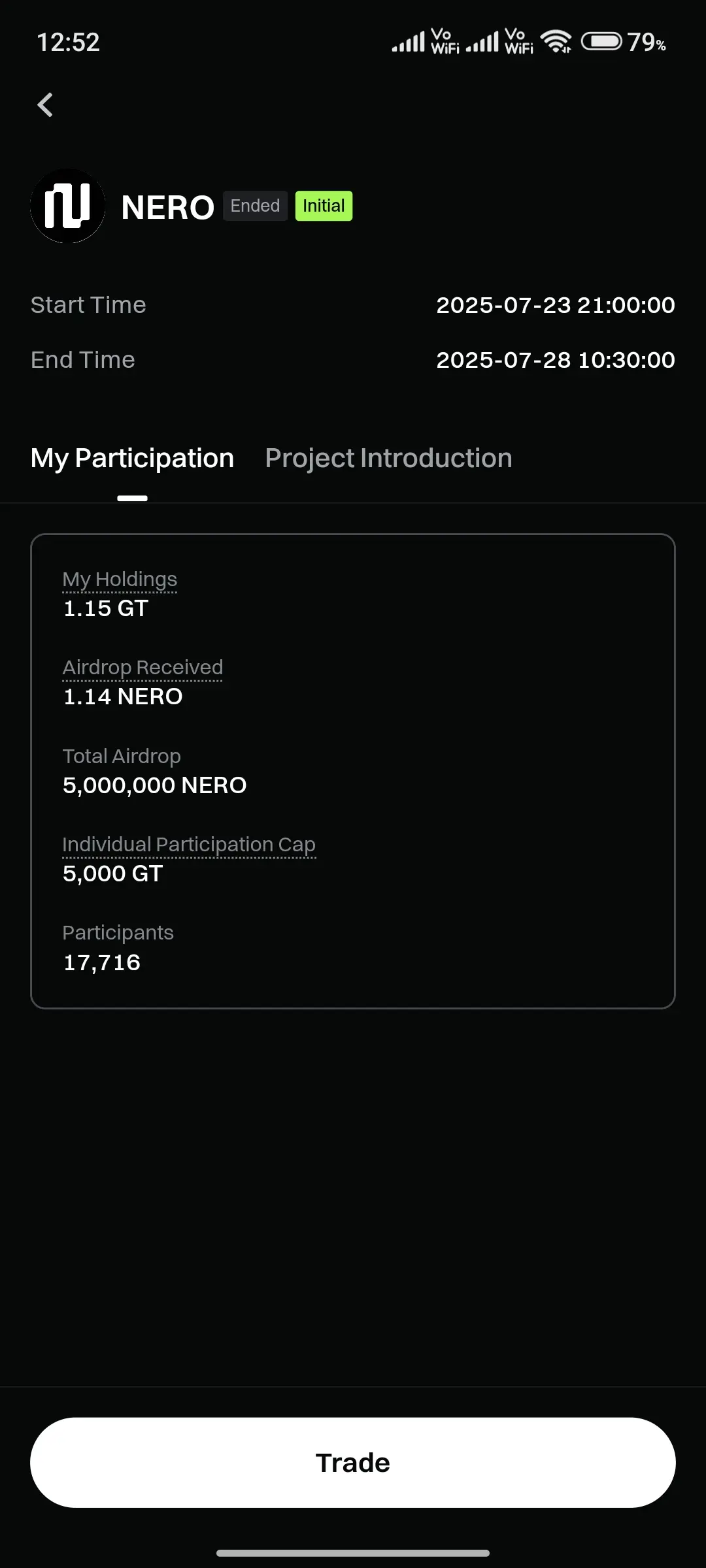Tap the second VoWiFi signal icon
706x1568 pixels.
[x=519, y=42]
